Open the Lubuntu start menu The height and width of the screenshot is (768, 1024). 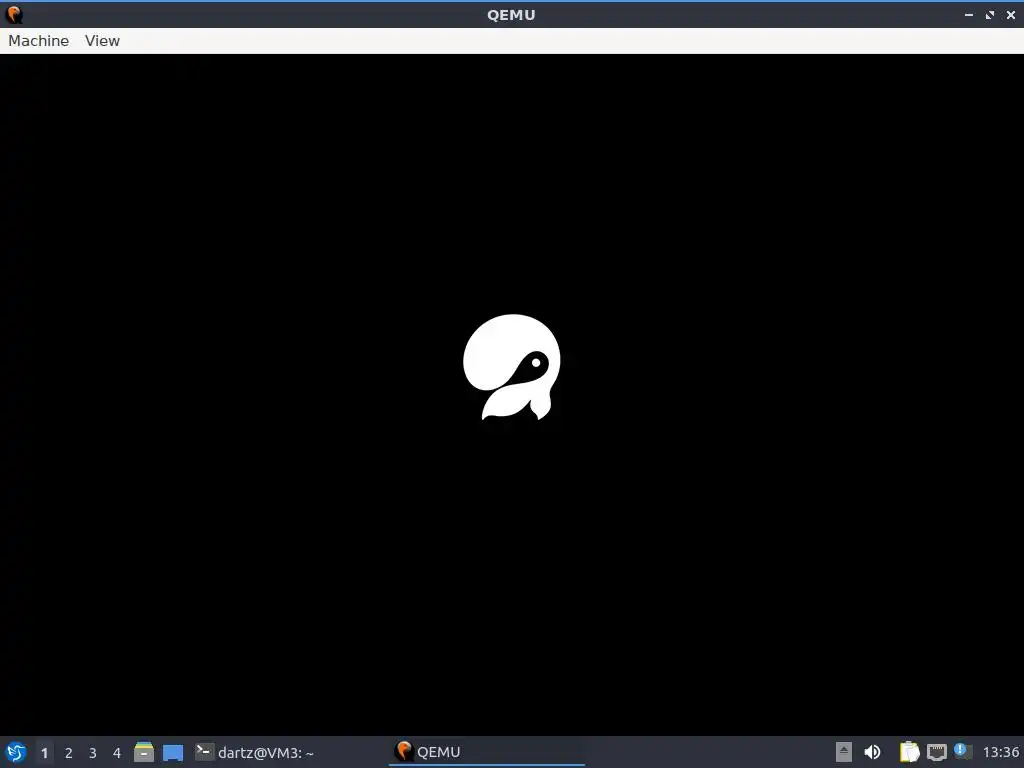point(16,752)
